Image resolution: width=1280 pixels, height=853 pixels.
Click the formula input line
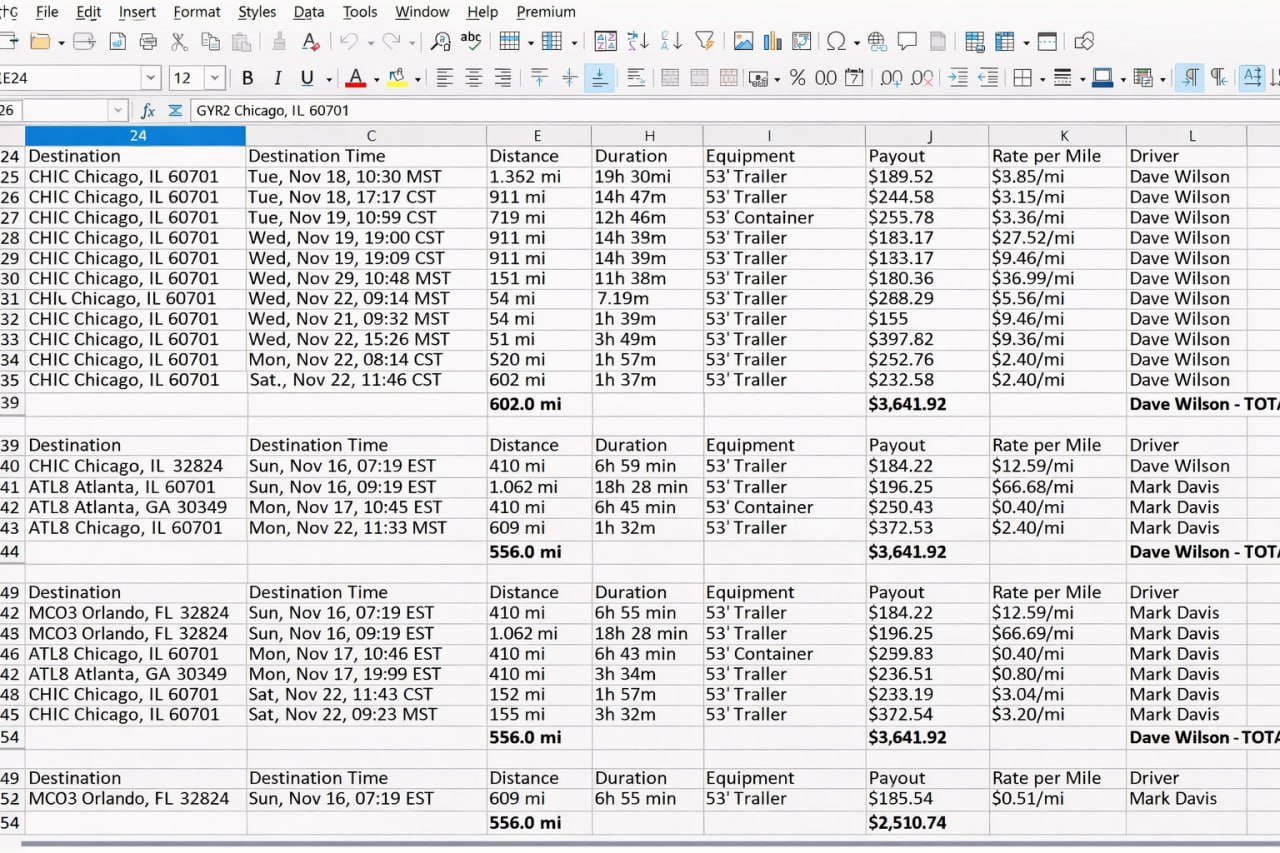pos(735,111)
